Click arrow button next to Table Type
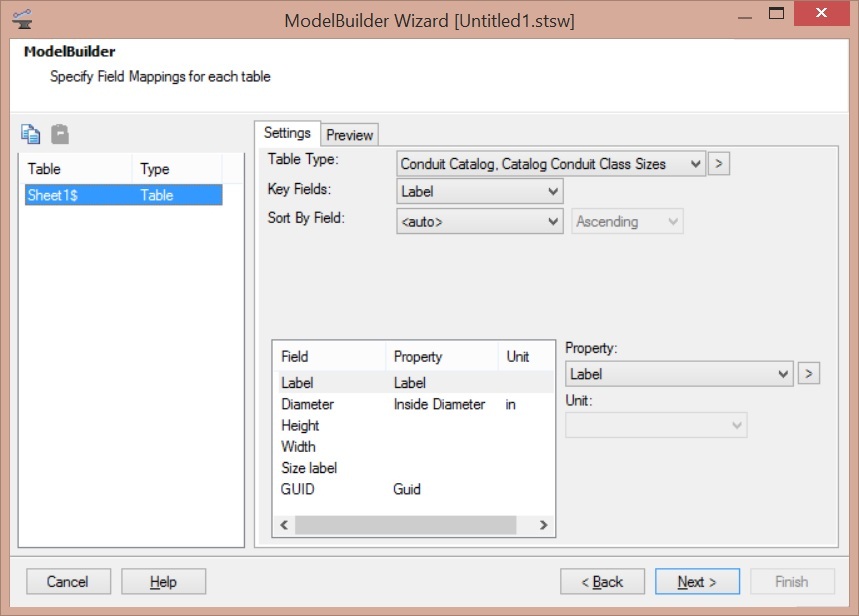The image size is (859, 616). (719, 164)
